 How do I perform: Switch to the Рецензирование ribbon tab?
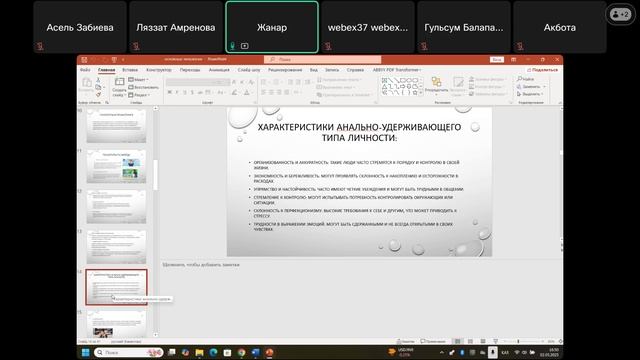(285, 70)
